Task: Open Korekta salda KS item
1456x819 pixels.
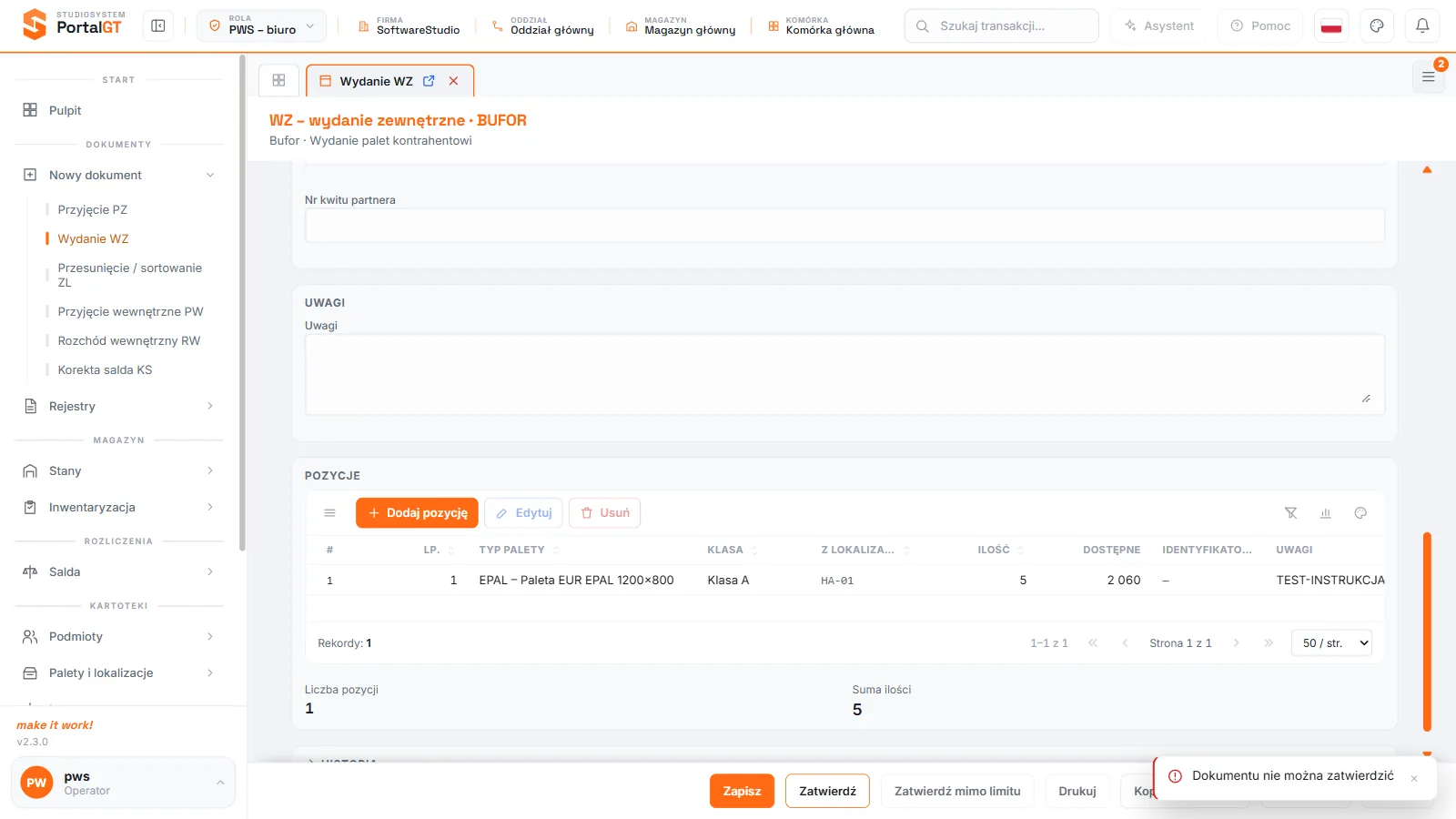Action: tap(105, 369)
